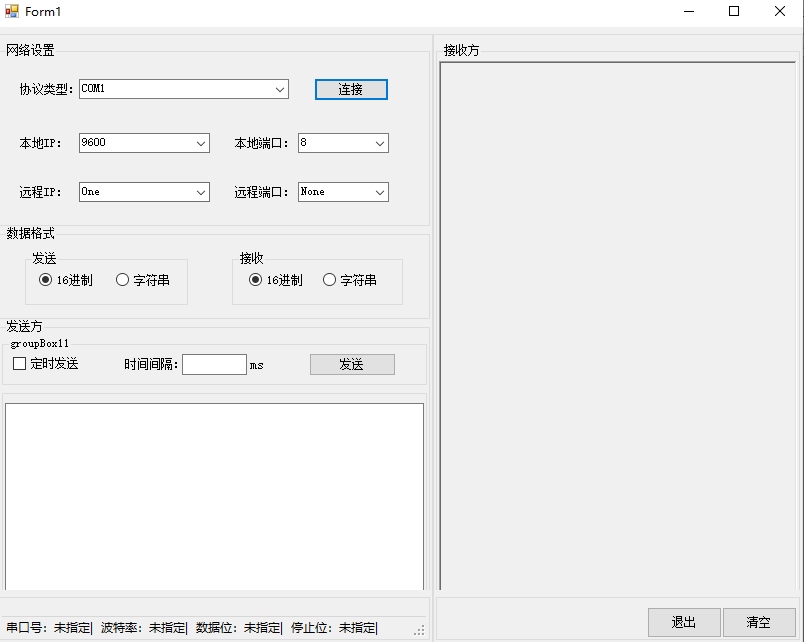
Task: Click the resize grip in status bar corner
Action: [419, 630]
